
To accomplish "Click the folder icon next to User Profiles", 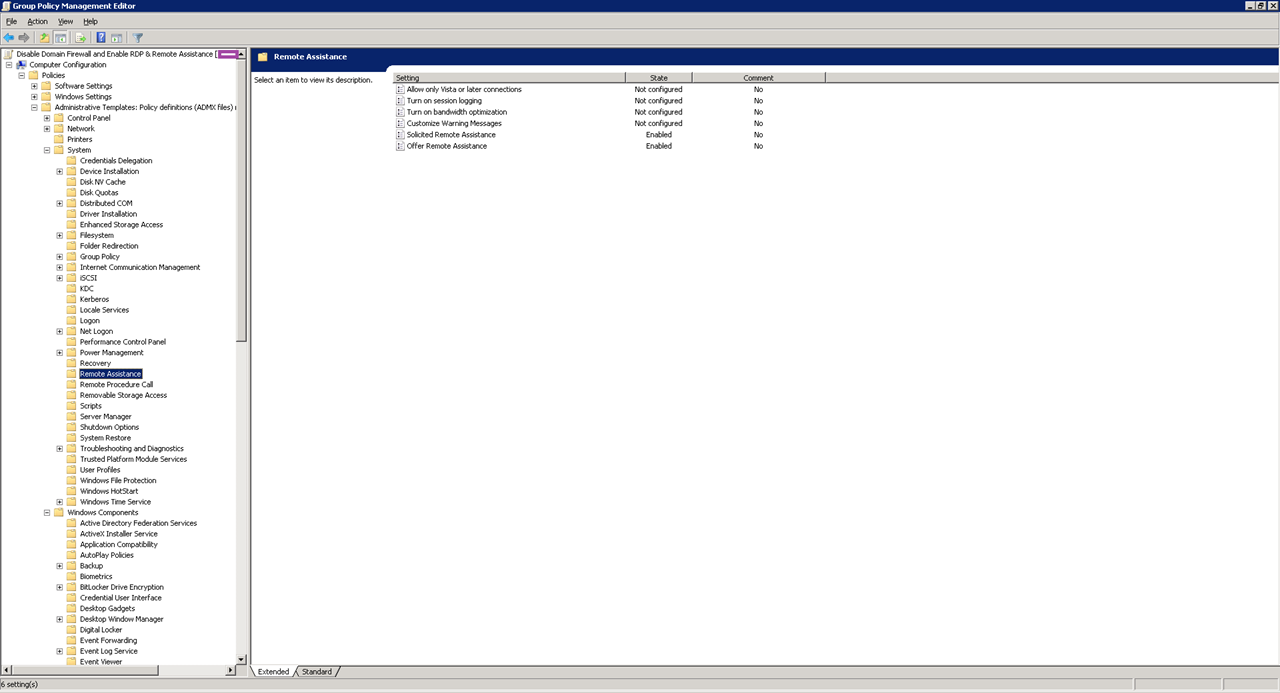I will tap(71, 470).
